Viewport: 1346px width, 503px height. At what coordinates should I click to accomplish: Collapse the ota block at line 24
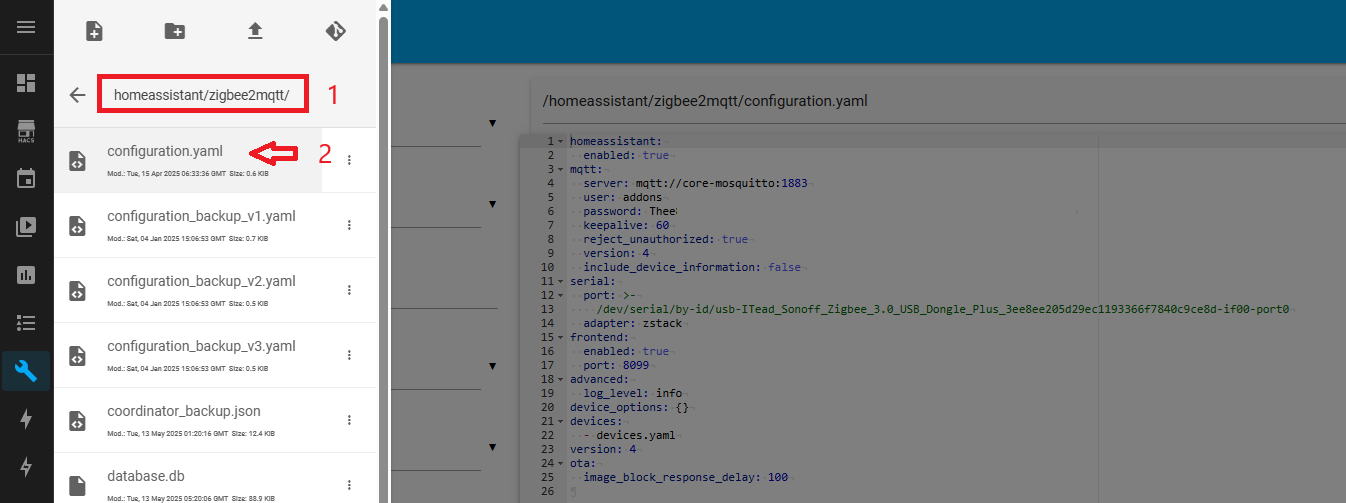(x=560, y=464)
